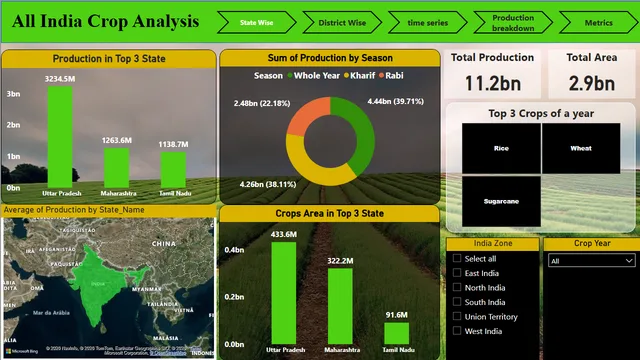Click the 3234.5M data label

pos(60,79)
